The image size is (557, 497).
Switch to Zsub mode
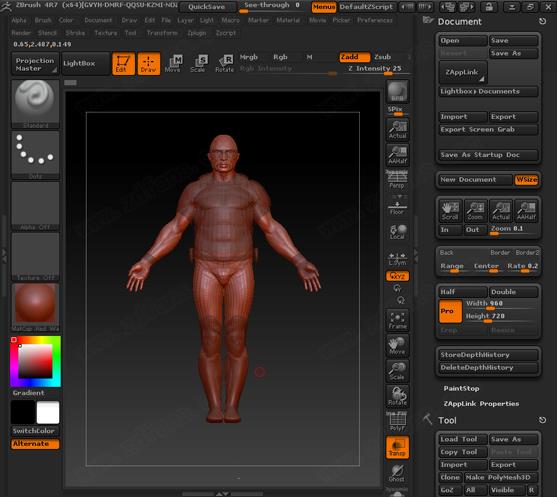point(382,57)
